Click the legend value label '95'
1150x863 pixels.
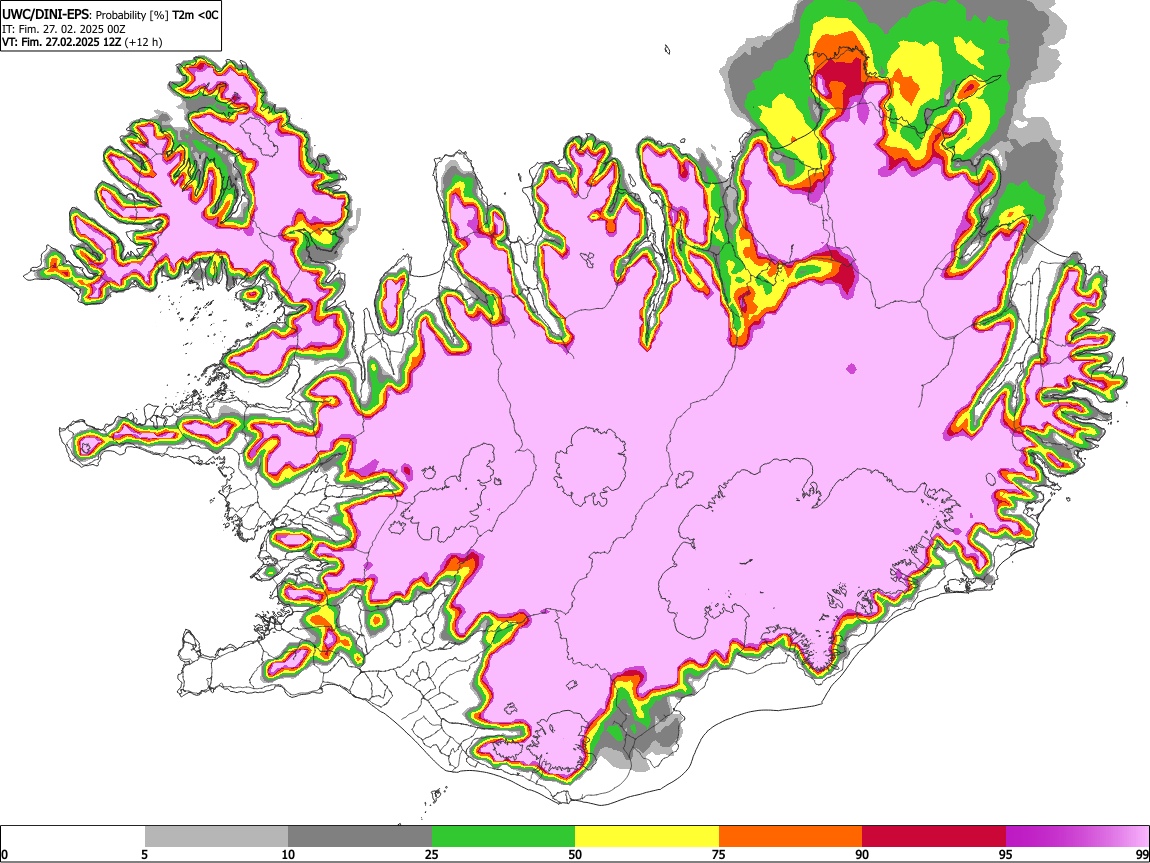tap(1006, 854)
